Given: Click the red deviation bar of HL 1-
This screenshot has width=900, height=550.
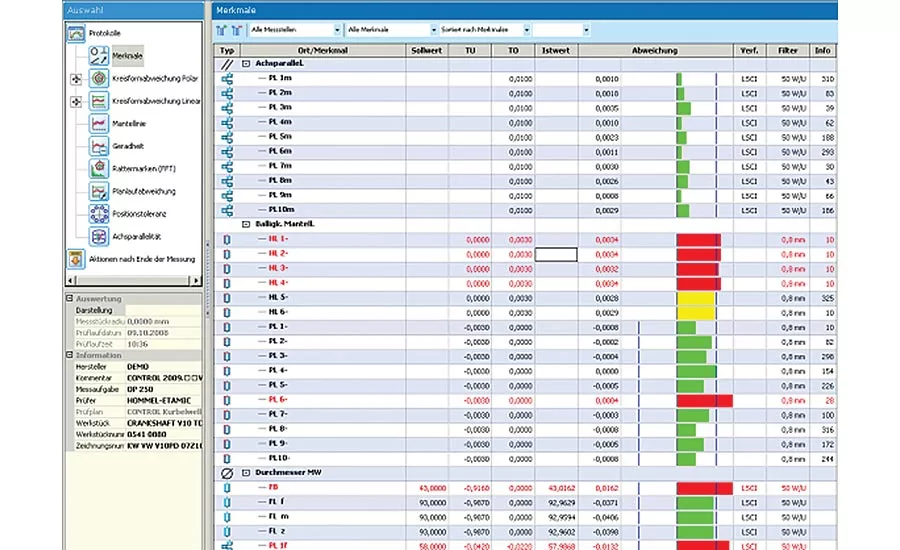Looking at the screenshot, I should (699, 240).
